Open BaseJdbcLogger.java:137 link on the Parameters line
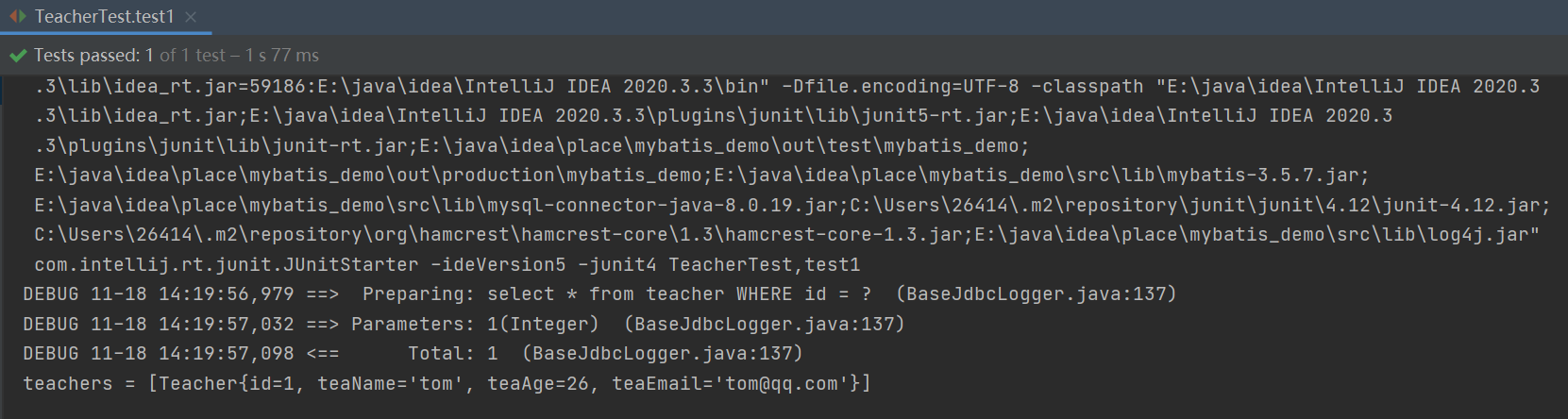The width and height of the screenshot is (1568, 419). [x=764, y=325]
